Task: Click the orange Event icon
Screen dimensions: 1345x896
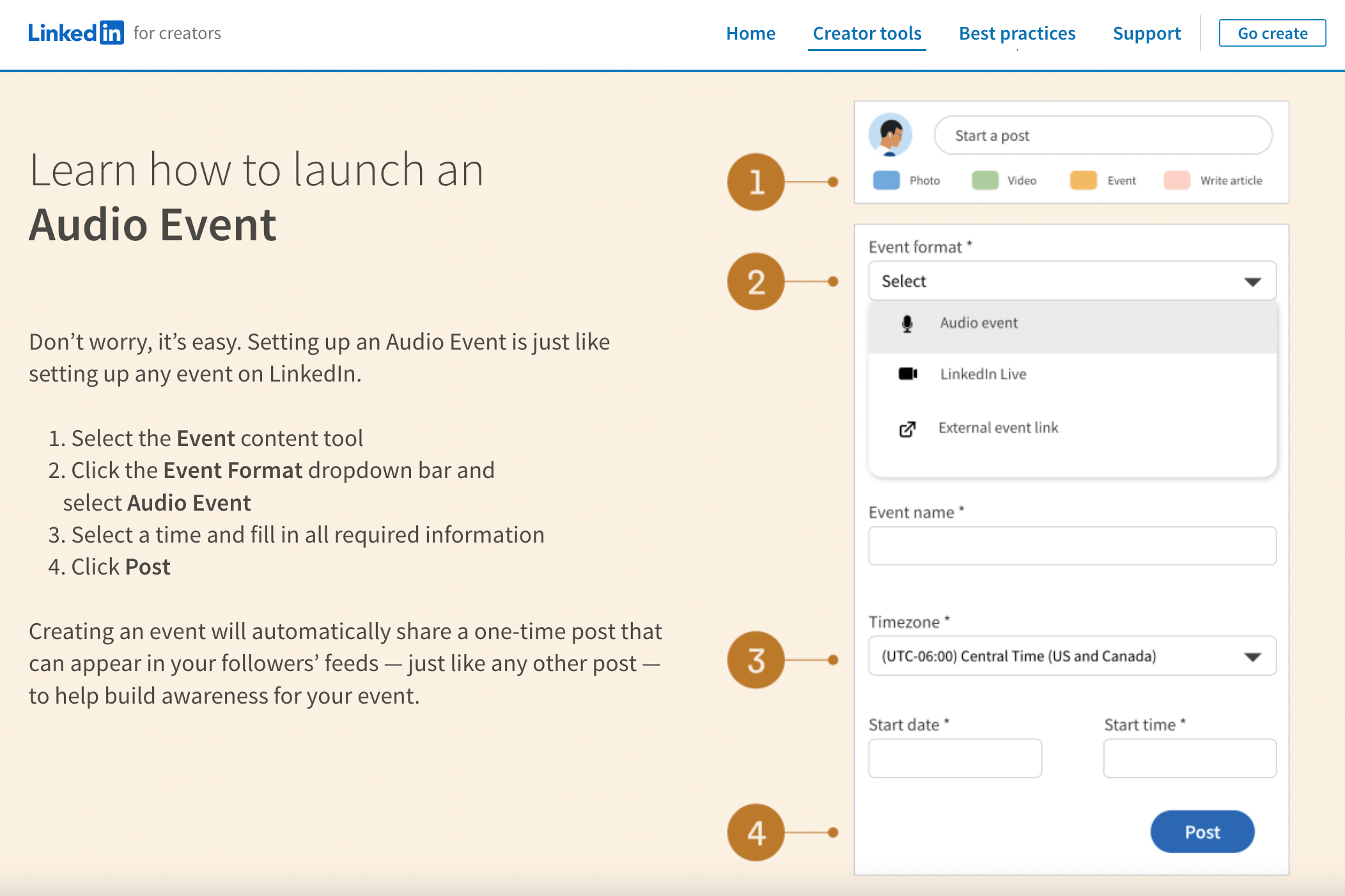Action: tap(1084, 180)
